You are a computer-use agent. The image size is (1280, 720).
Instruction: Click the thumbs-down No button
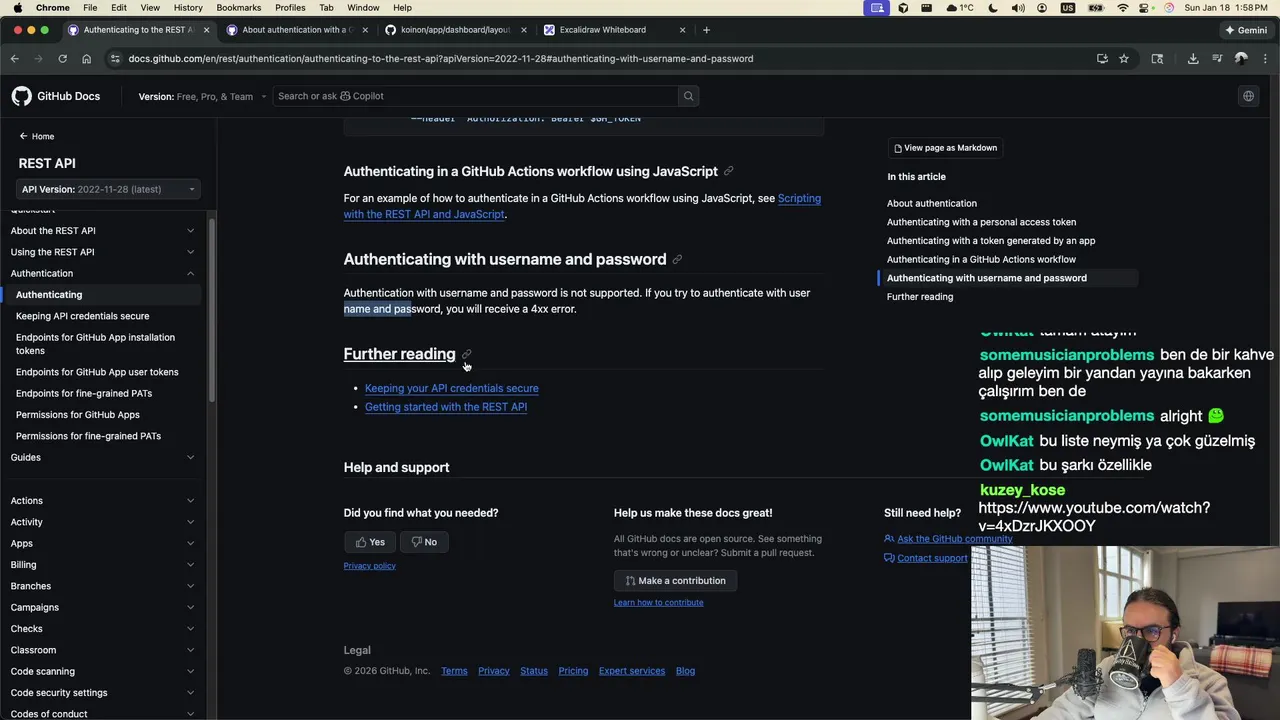pyautogui.click(x=424, y=542)
